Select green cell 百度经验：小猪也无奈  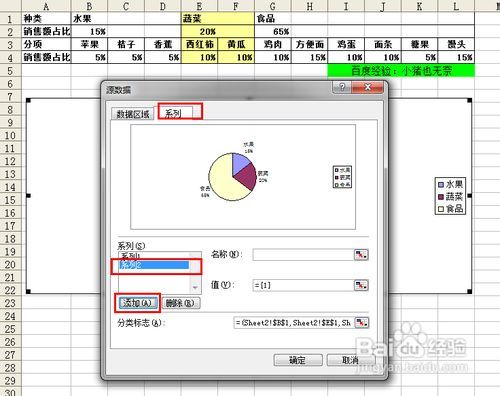pos(401,70)
